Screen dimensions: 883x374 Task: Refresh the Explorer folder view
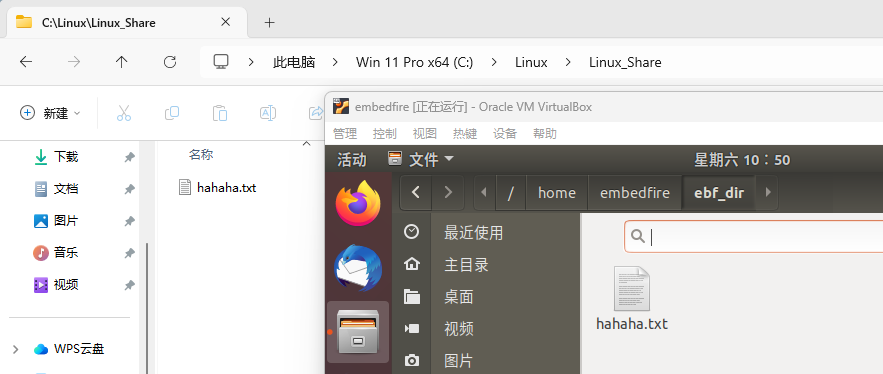(x=170, y=62)
